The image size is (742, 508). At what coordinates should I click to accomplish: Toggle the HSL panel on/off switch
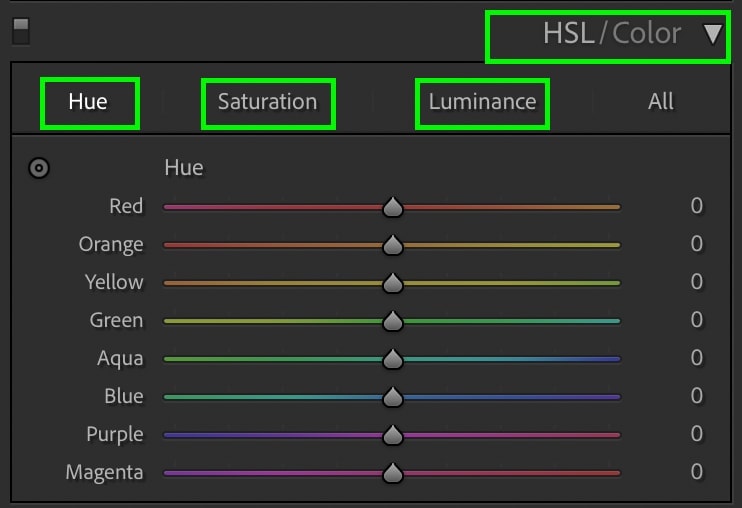click(20, 32)
